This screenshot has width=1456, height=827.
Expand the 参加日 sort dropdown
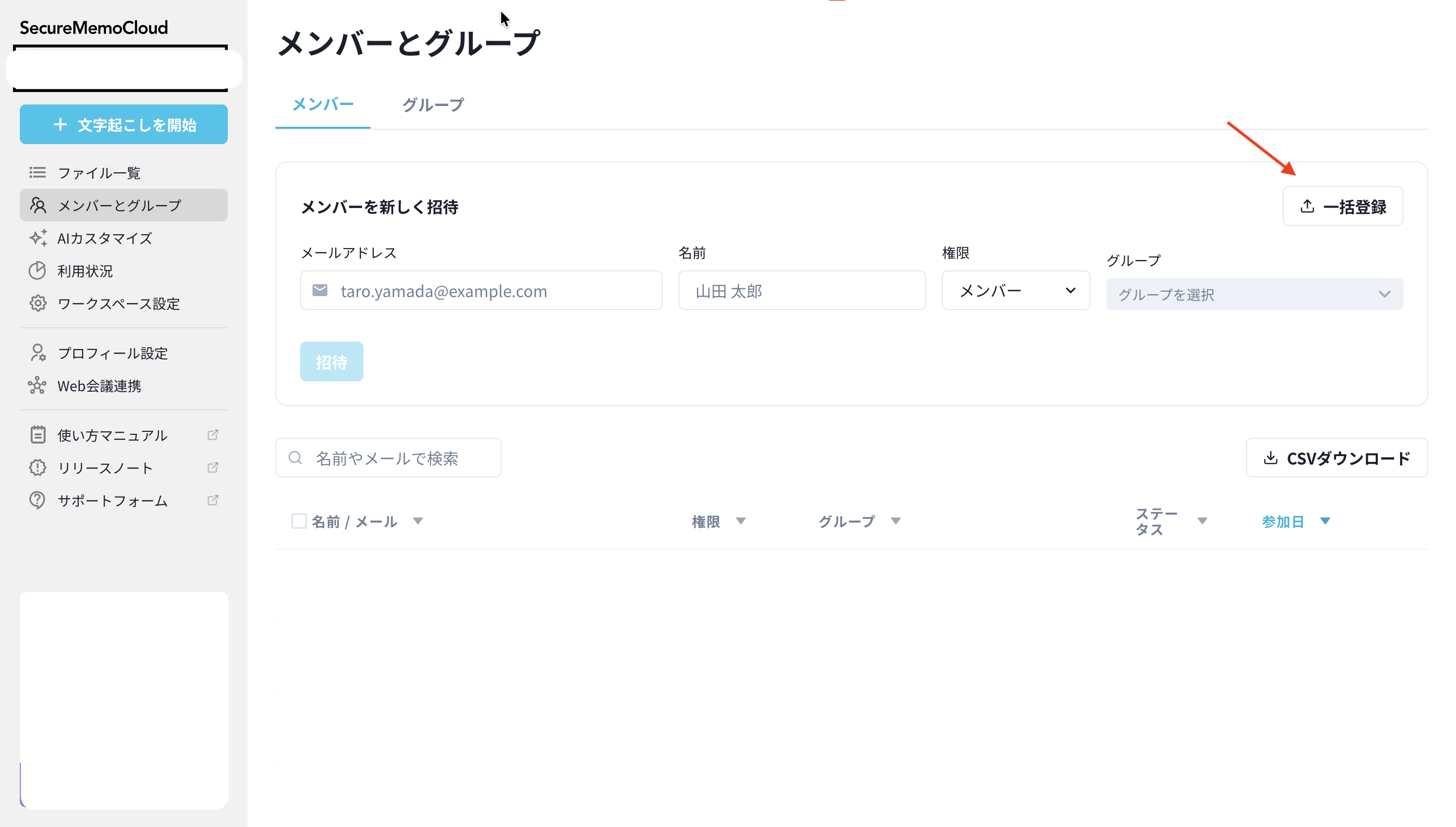click(x=1326, y=521)
